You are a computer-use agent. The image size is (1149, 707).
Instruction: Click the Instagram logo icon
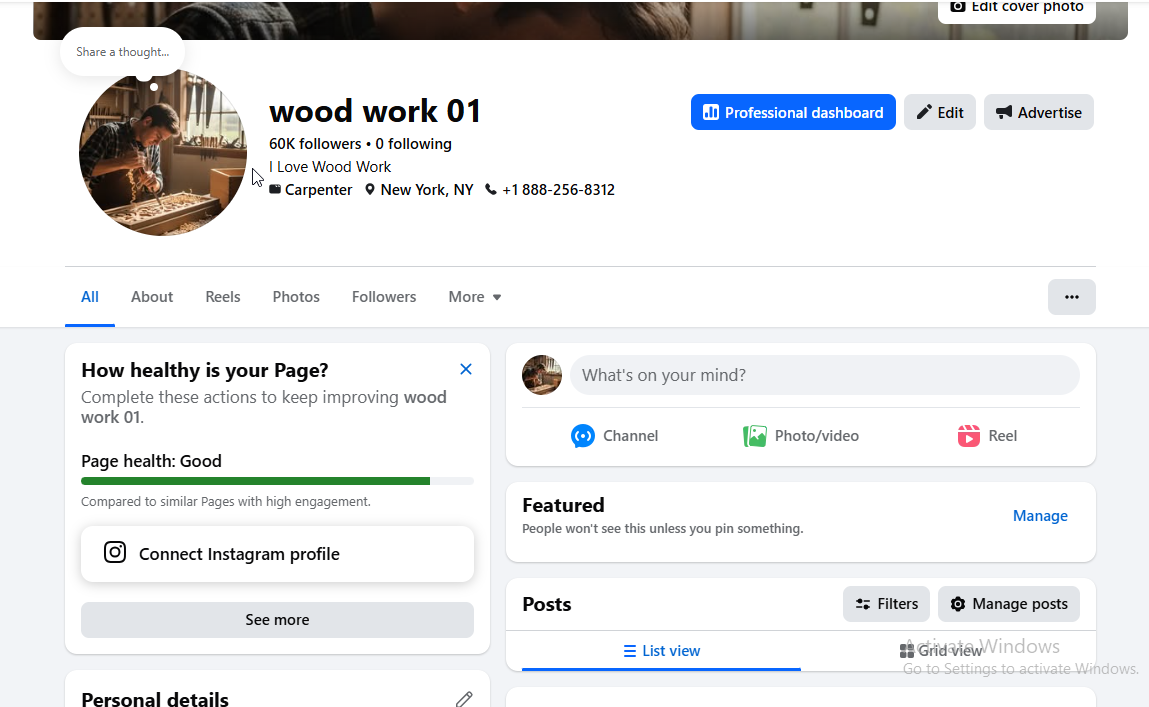point(115,552)
